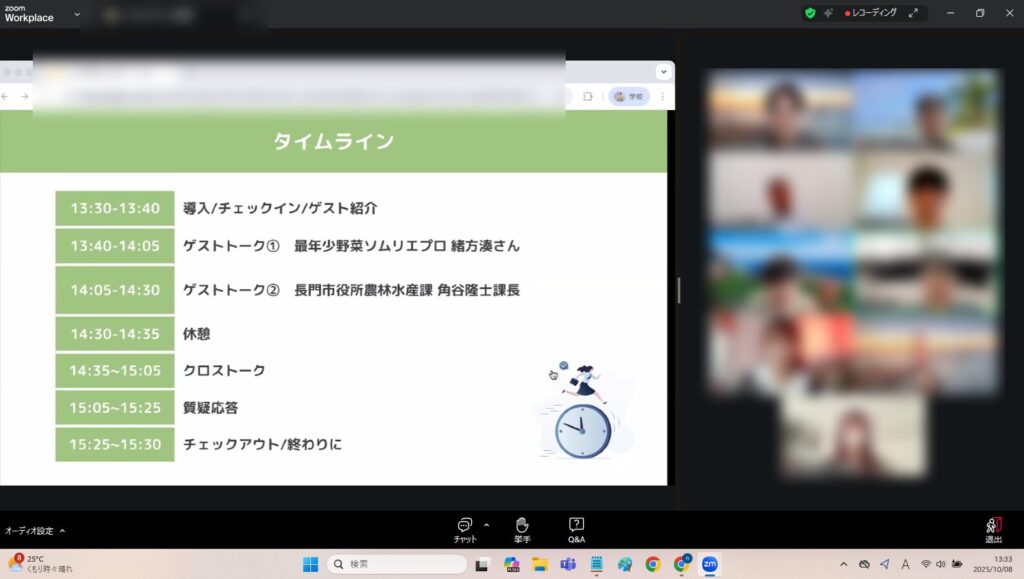Expand the tab search chevron in shared browser

(x=662, y=72)
